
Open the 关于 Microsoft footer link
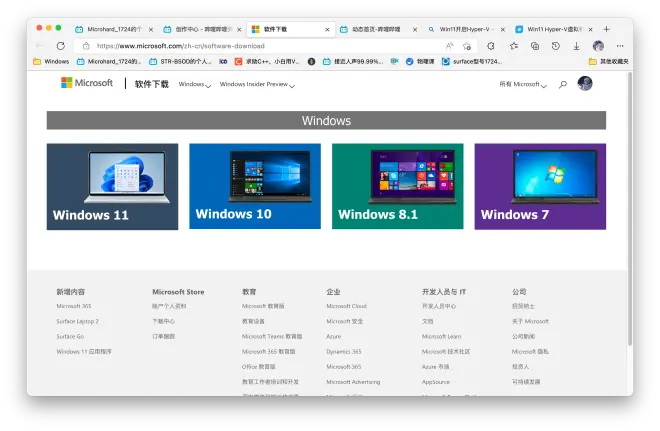tap(530, 321)
